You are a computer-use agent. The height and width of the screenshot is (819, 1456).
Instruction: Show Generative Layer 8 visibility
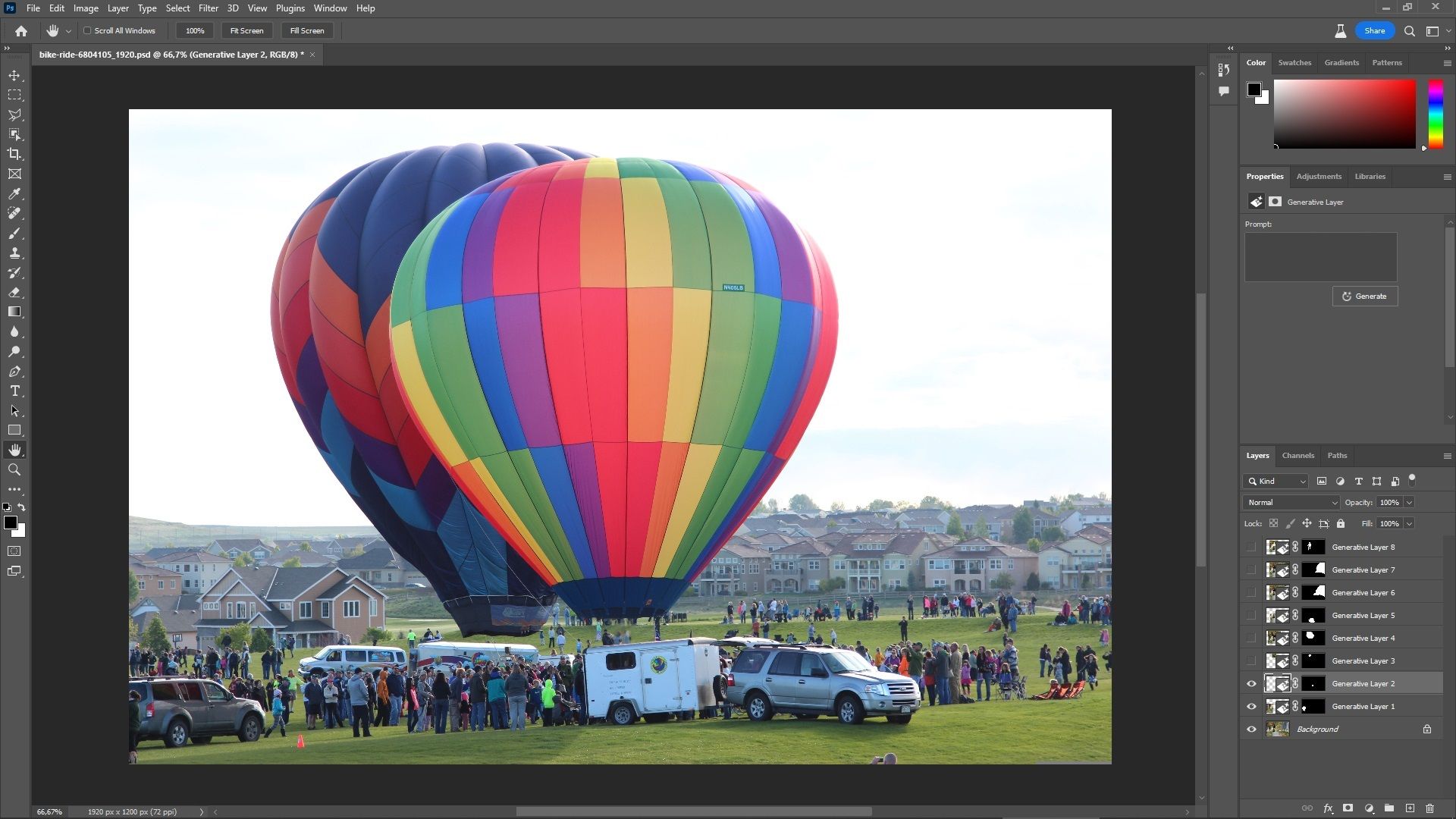(1251, 548)
